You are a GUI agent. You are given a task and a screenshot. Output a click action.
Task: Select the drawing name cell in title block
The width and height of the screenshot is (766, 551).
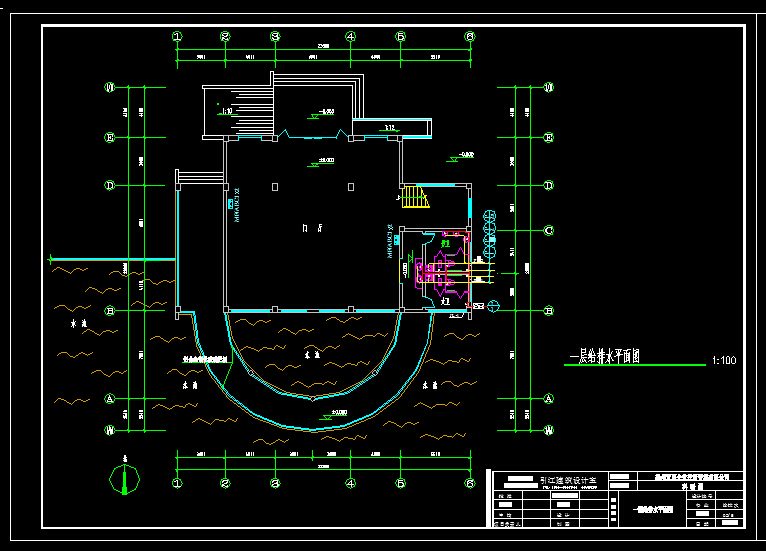(x=652, y=509)
